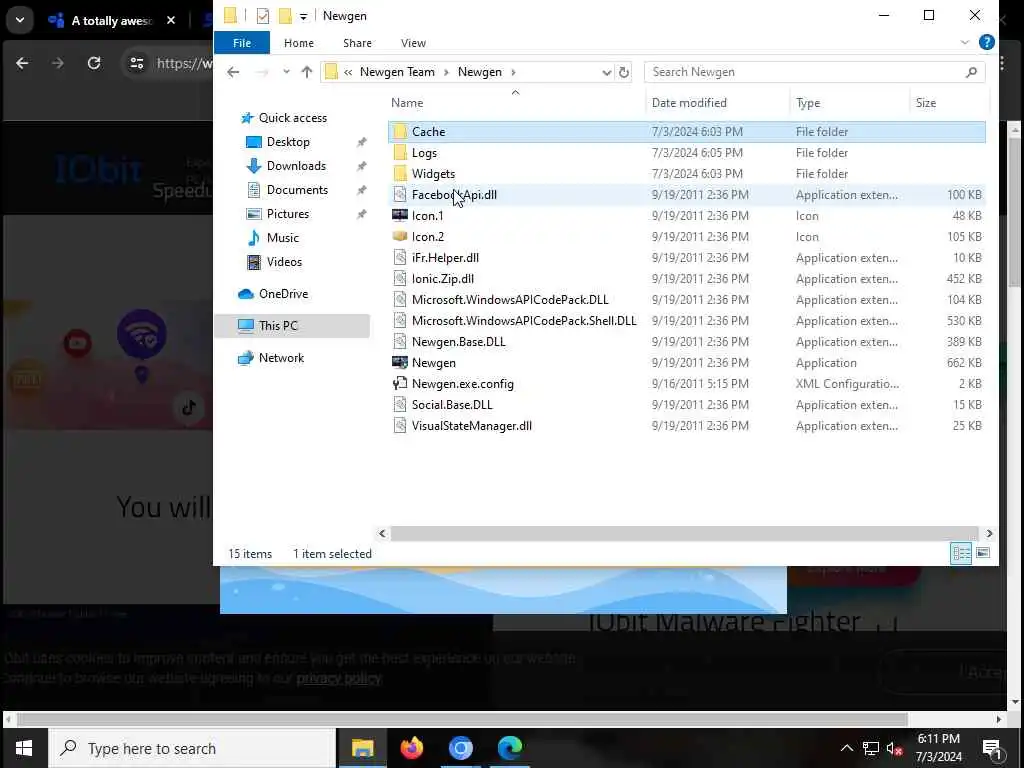This screenshot has width=1024, height=768.
Task: Open Customize Quick Access Toolbar dropdown
Action: [304, 16]
